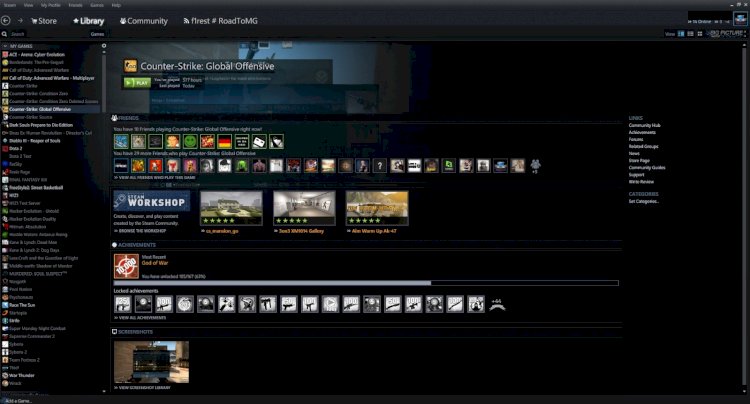Open the f1rest # RoadToMG profile tab
Image resolution: width=750 pixels, height=404 pixels.
(x=221, y=21)
